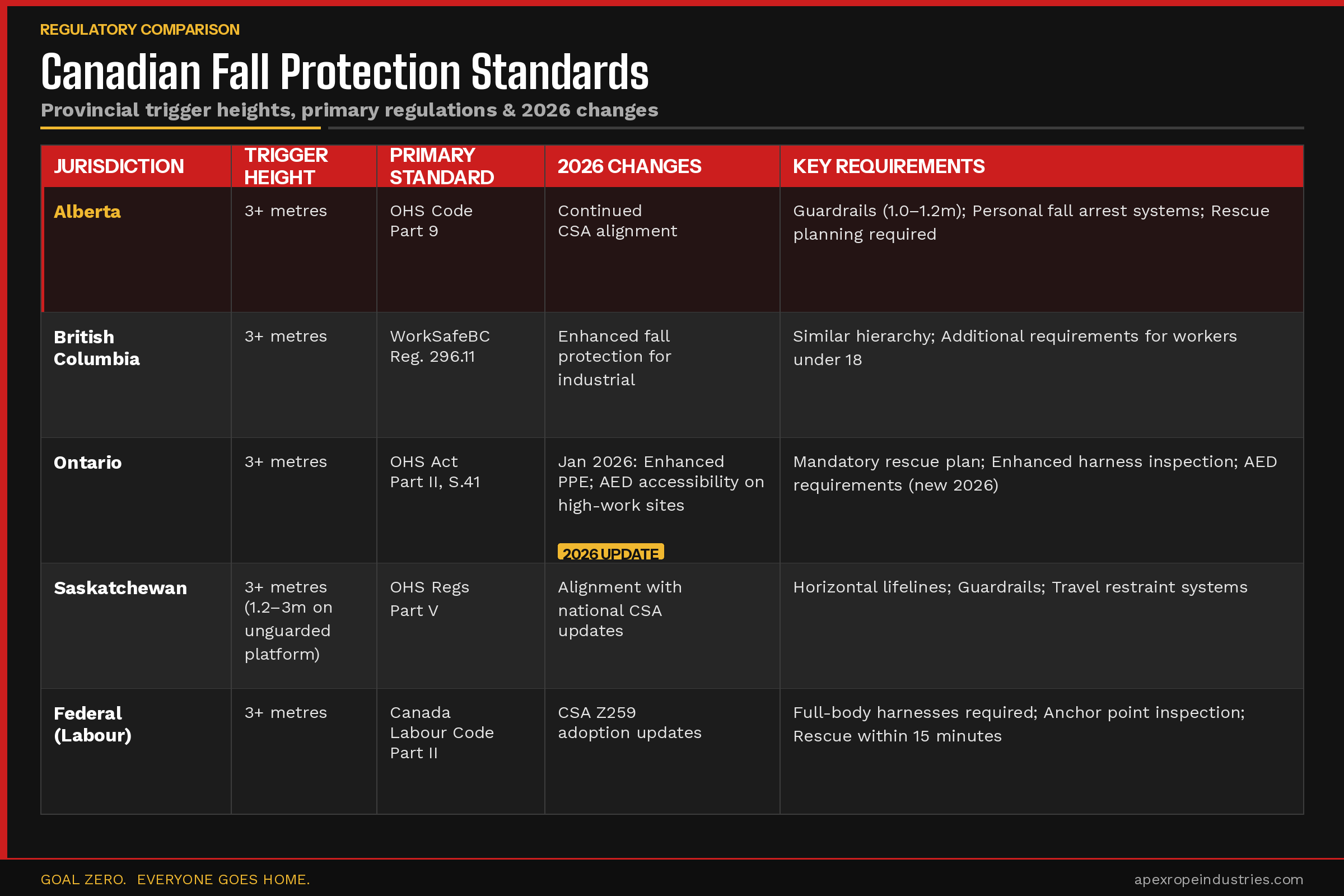Open the apexropeindustries.com website link

tap(1219, 879)
